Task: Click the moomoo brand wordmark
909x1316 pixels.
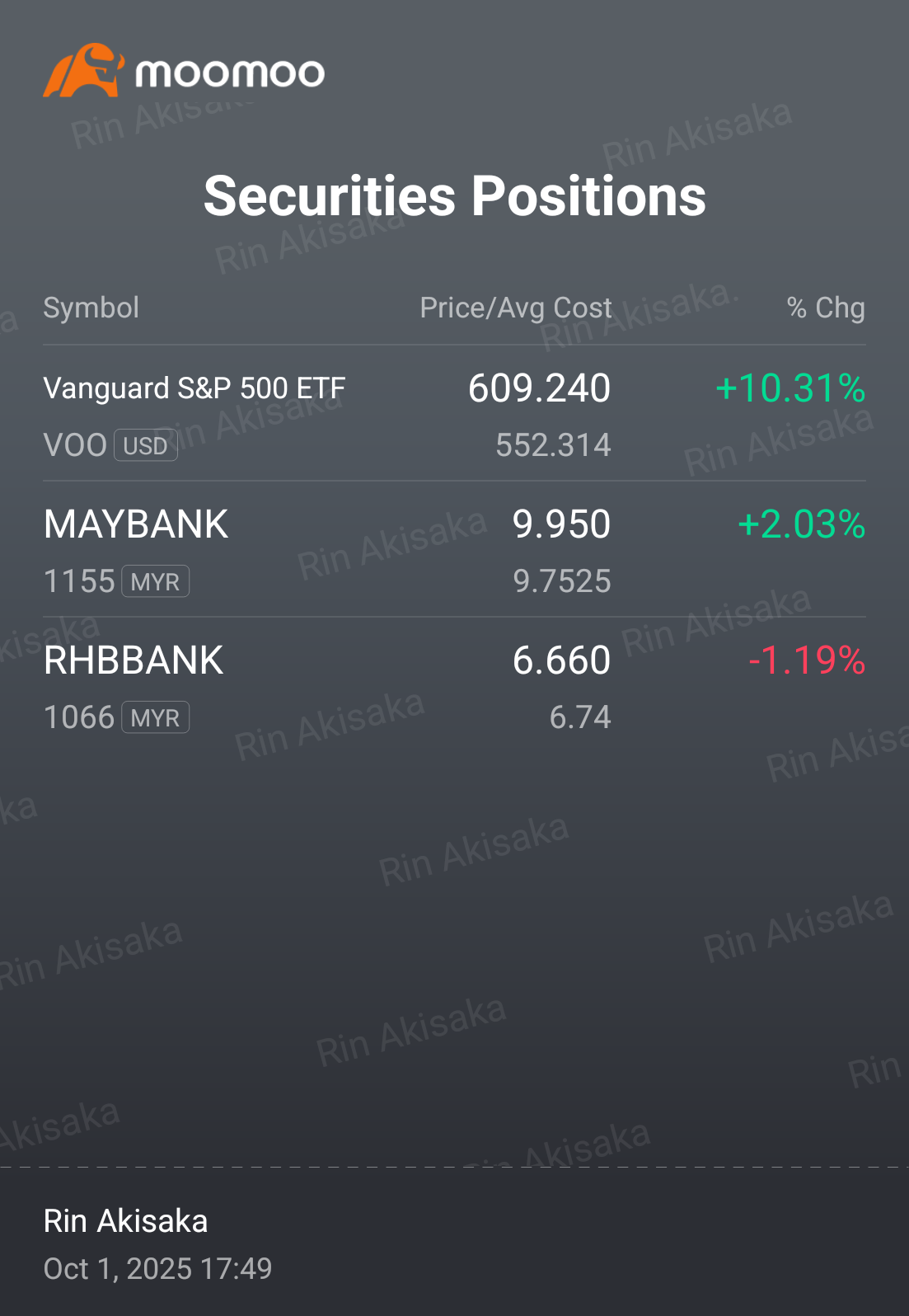Action: (230, 73)
